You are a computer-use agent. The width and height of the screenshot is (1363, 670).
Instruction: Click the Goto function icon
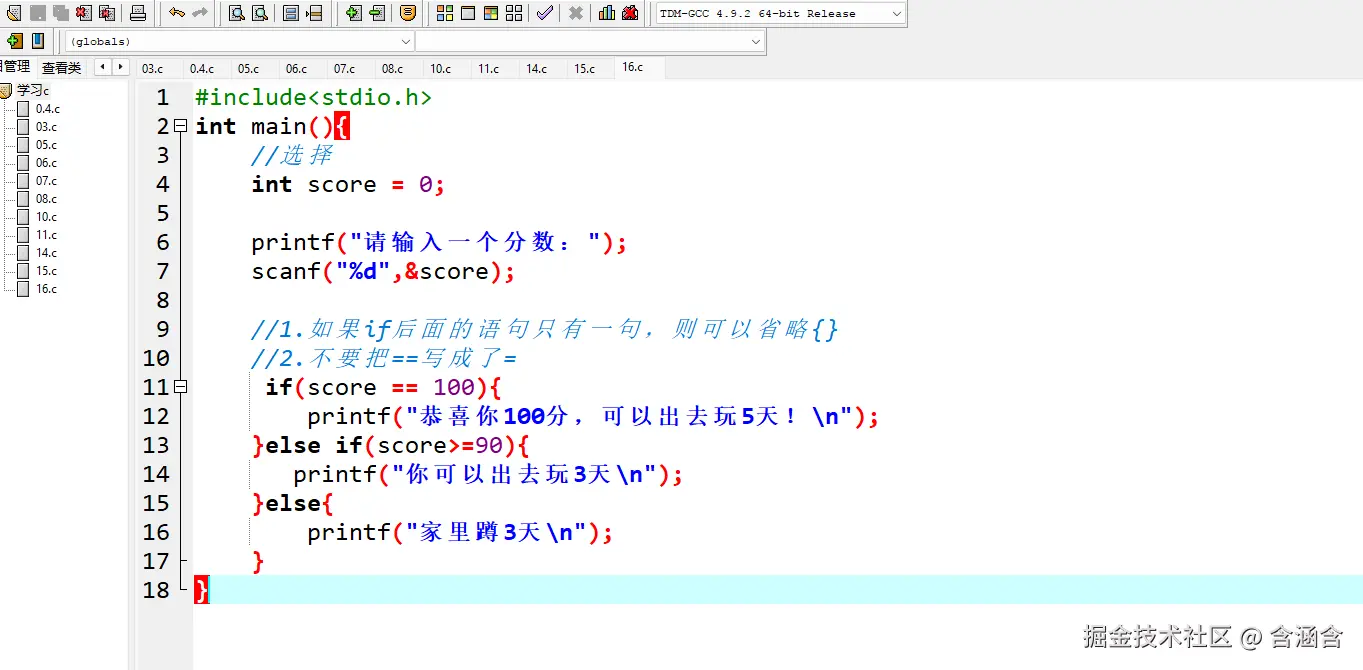[x=291, y=13]
